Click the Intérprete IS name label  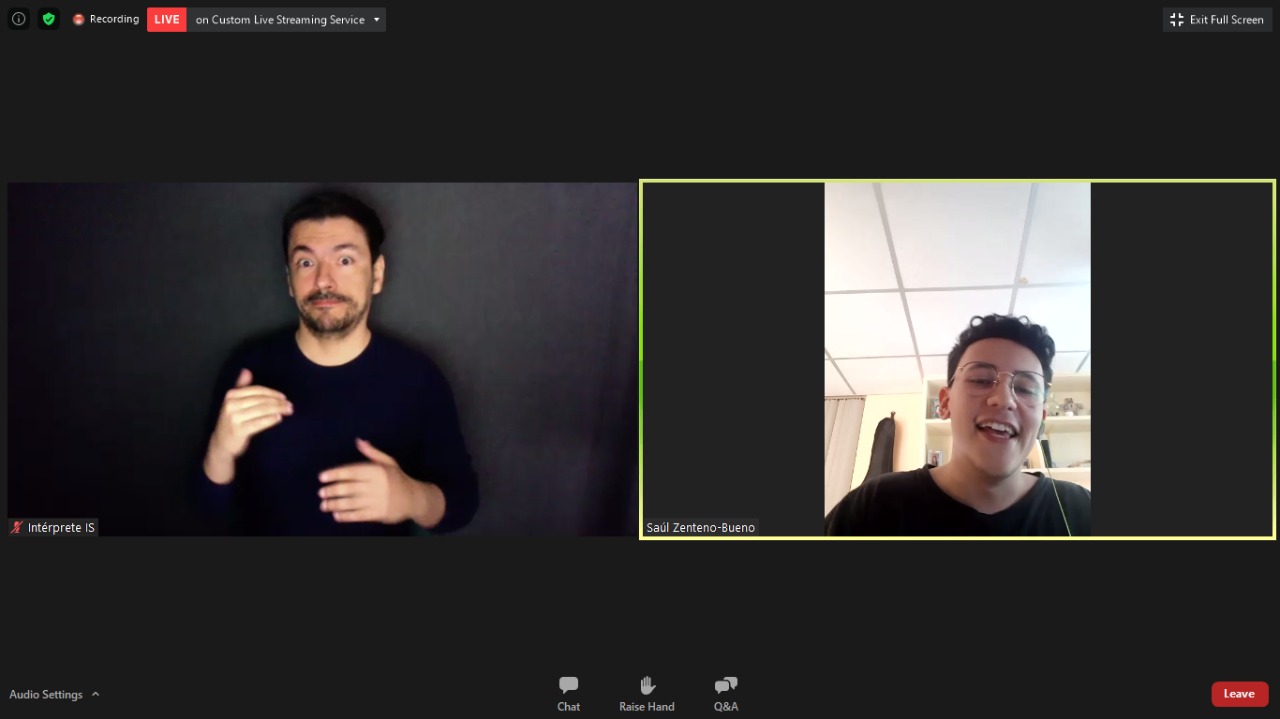pos(61,527)
